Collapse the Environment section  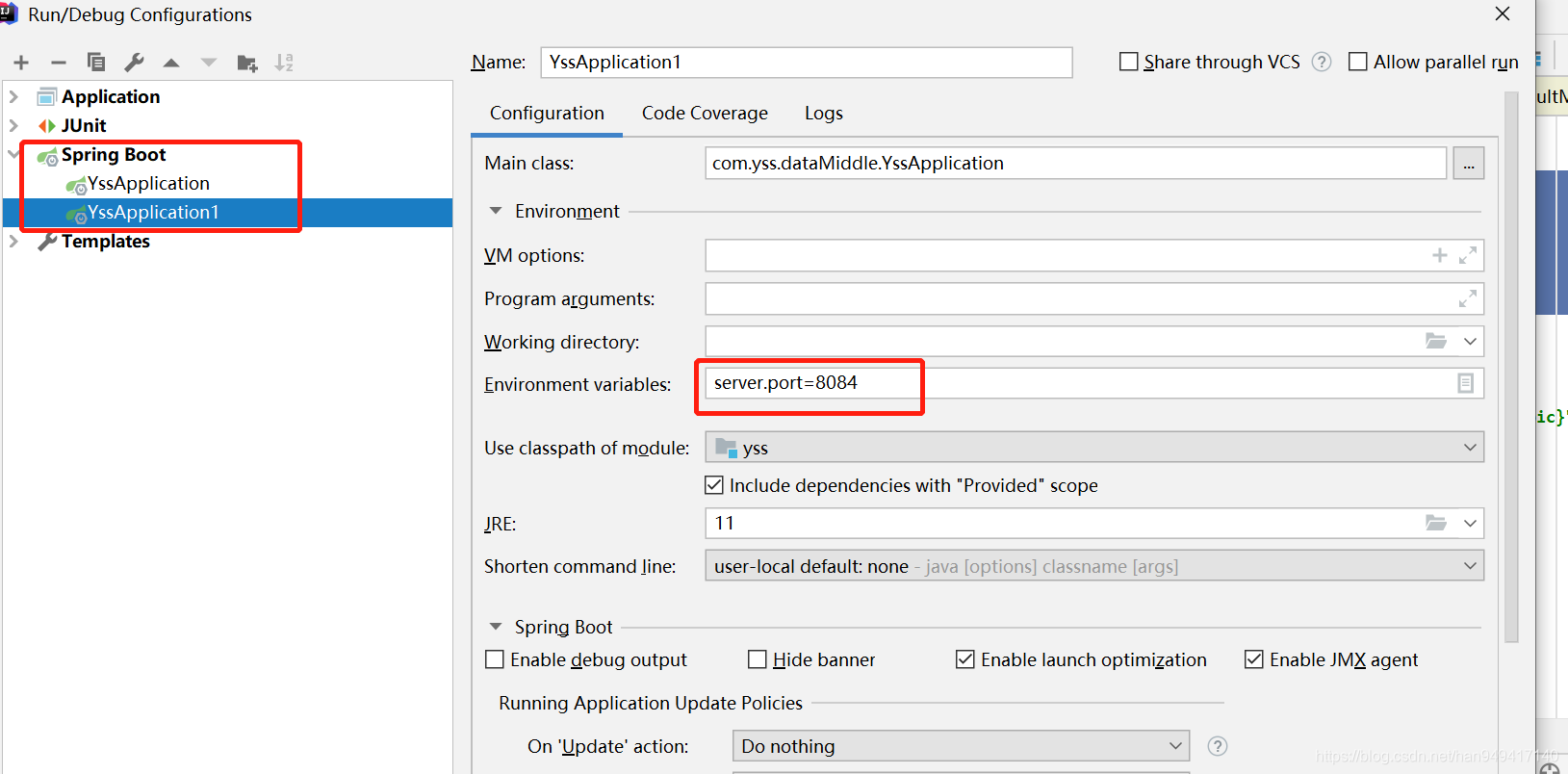click(496, 211)
